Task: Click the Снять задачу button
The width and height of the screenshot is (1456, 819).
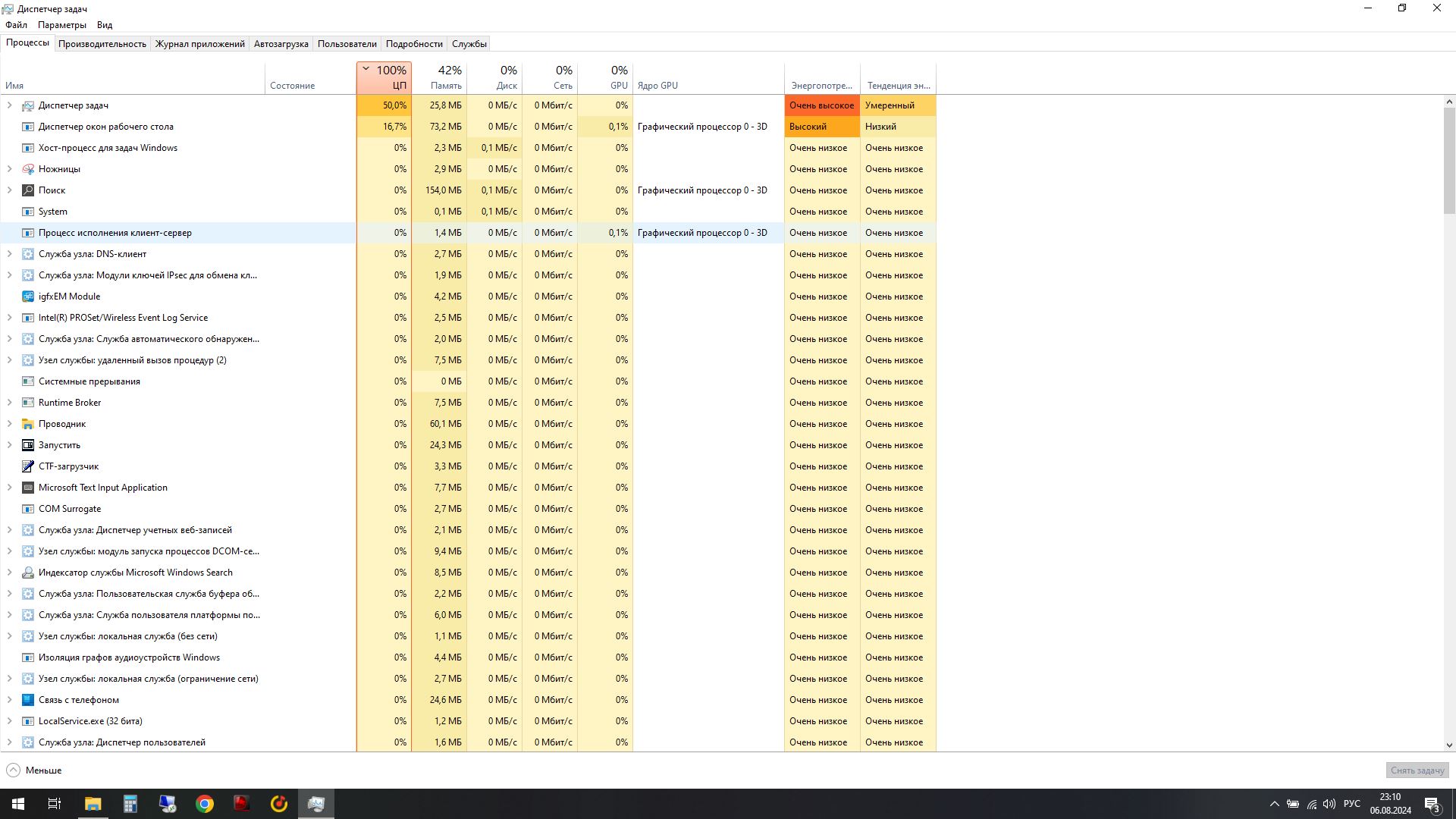Action: tap(1417, 770)
